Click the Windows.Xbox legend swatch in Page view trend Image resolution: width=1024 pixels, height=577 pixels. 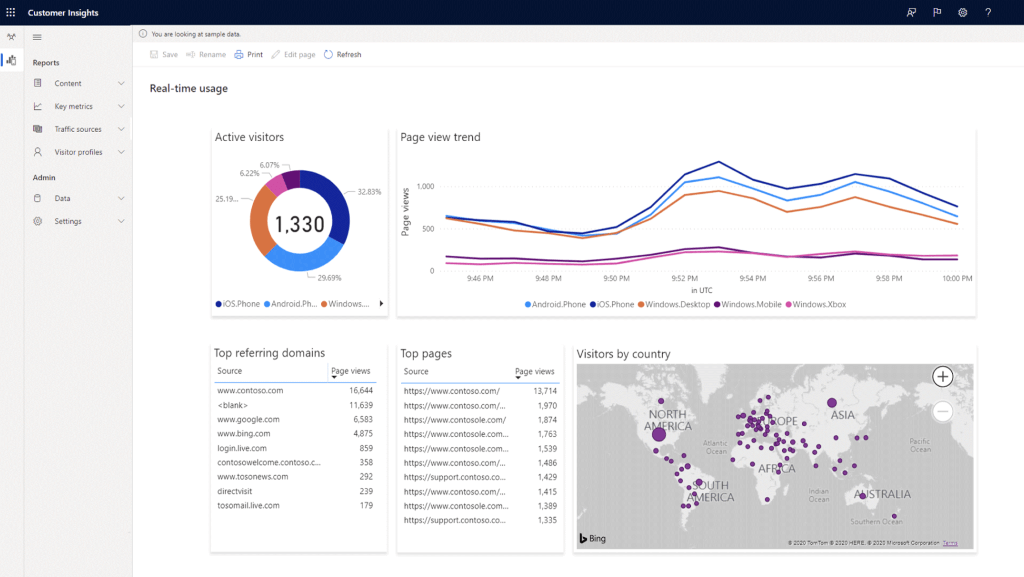point(789,305)
